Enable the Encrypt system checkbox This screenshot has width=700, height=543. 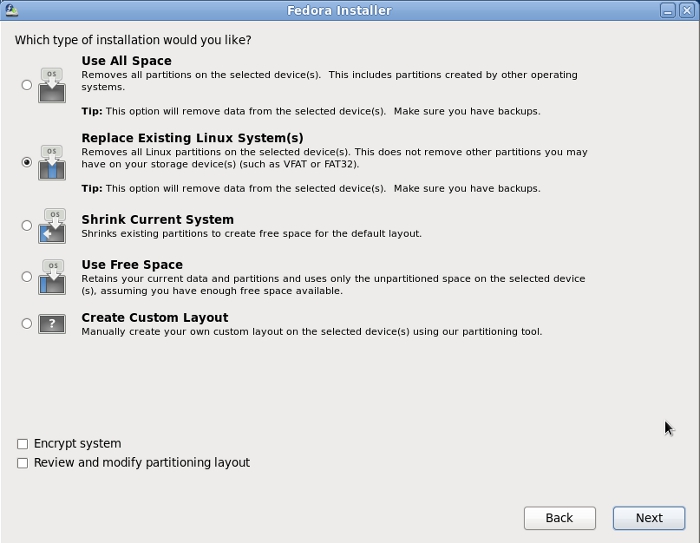(x=22, y=444)
